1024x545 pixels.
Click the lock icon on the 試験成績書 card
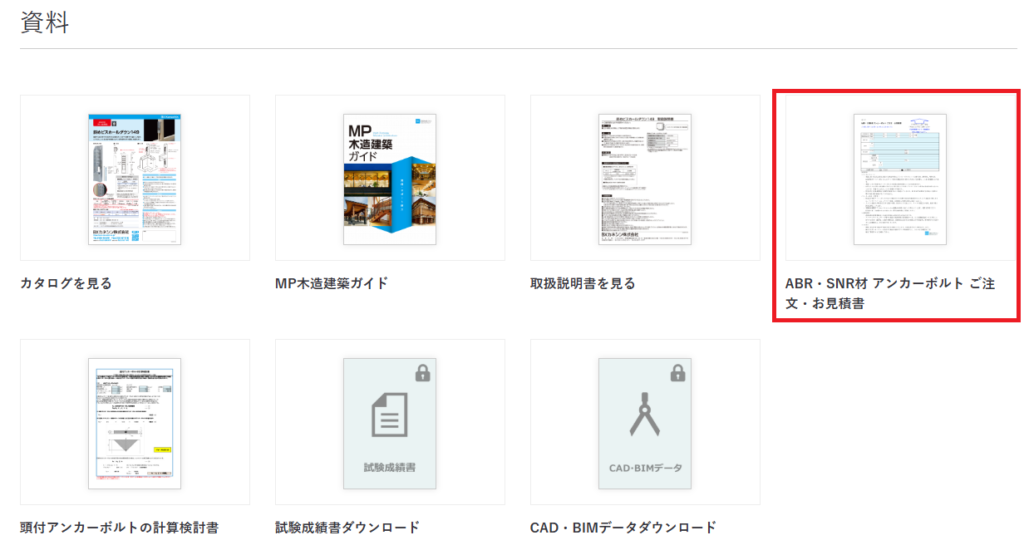pos(422,373)
